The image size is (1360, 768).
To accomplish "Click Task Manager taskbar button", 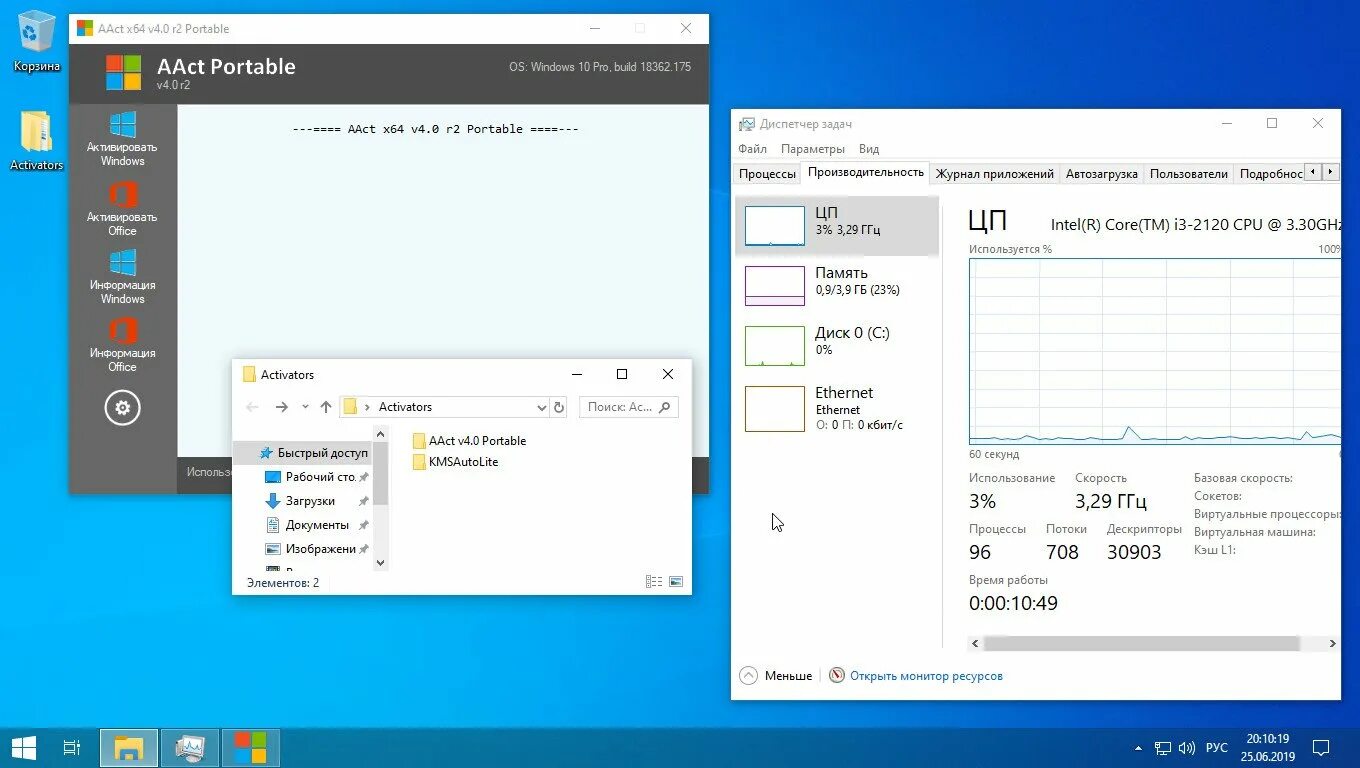I will click(x=190, y=747).
